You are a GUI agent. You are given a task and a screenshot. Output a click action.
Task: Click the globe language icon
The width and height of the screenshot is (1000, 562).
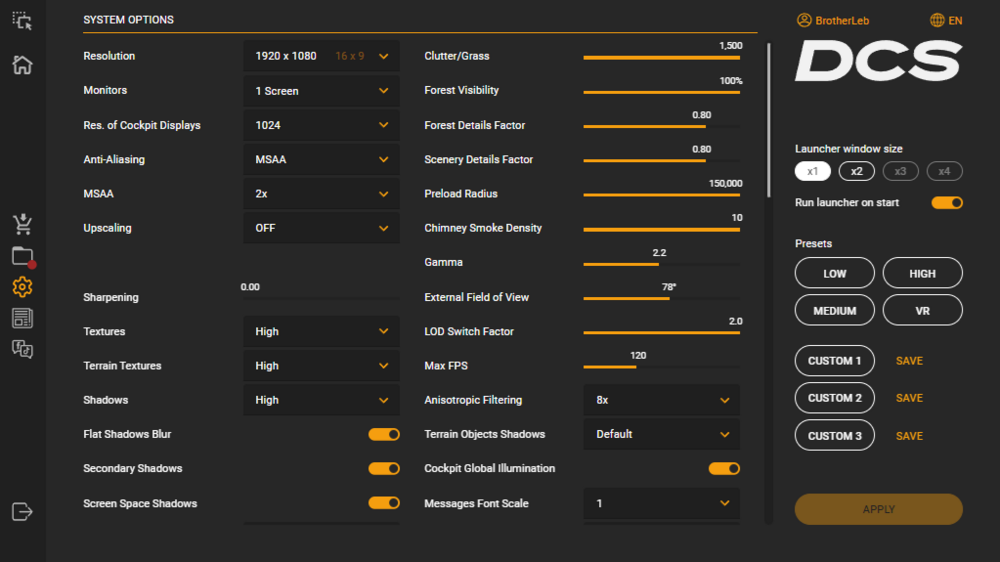pos(937,20)
